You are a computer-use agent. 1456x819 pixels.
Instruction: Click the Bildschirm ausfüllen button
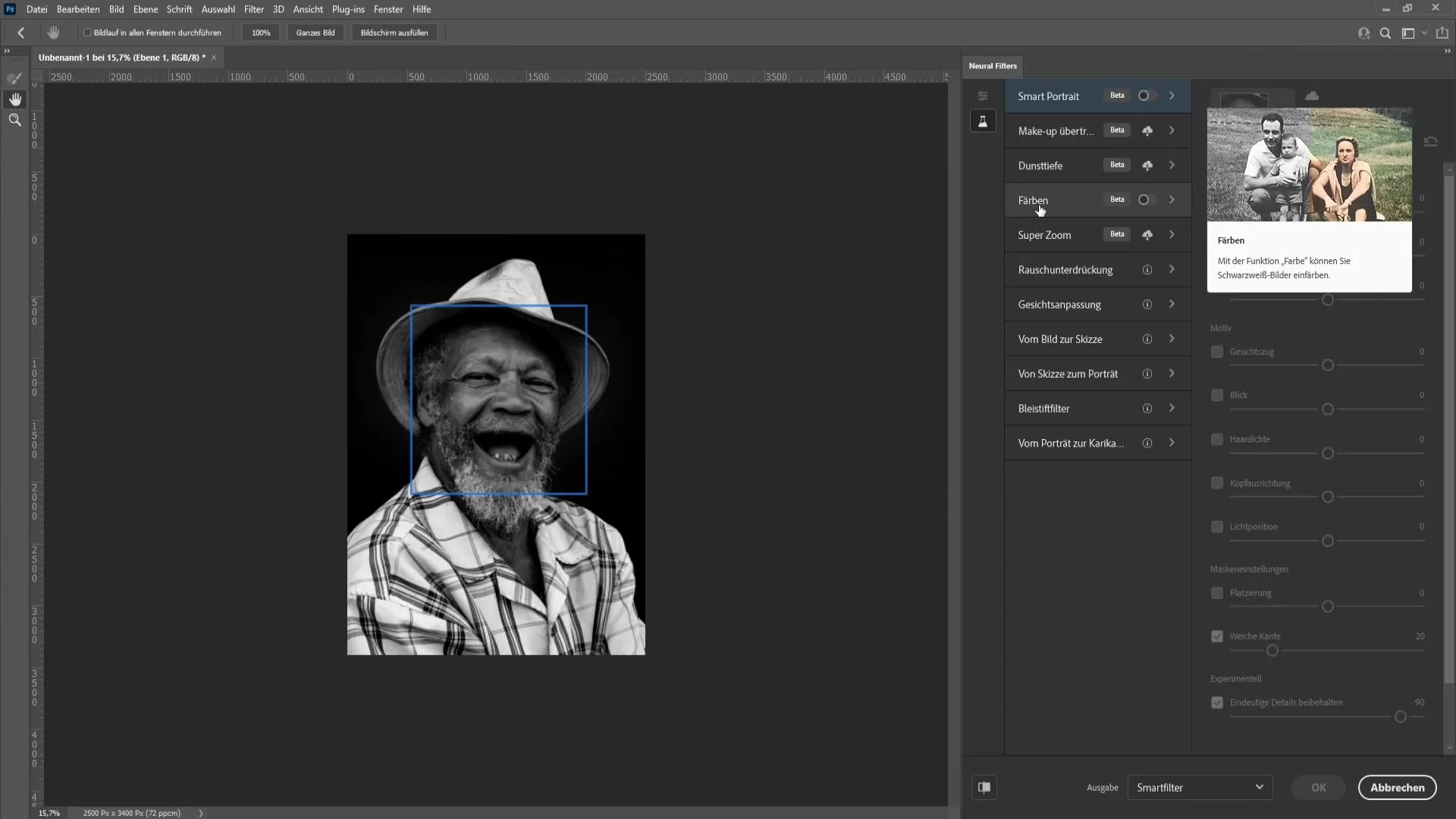click(x=394, y=33)
